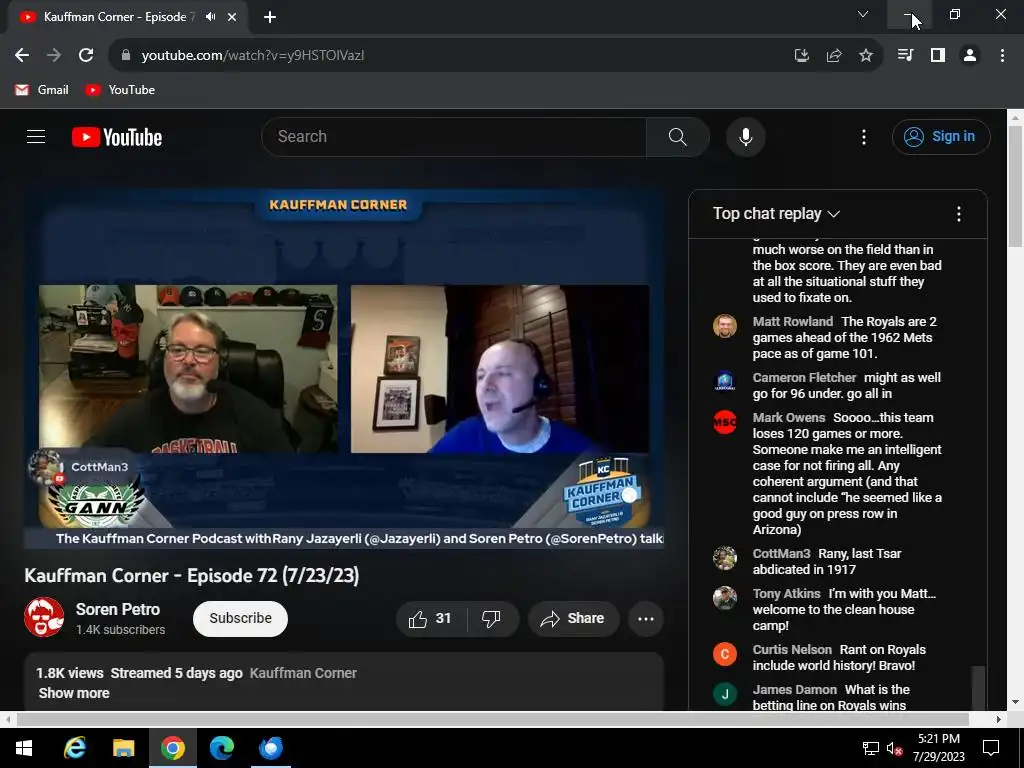Click Chrome icon in taskbar
This screenshot has width=1024, height=768.
pyautogui.click(x=172, y=748)
